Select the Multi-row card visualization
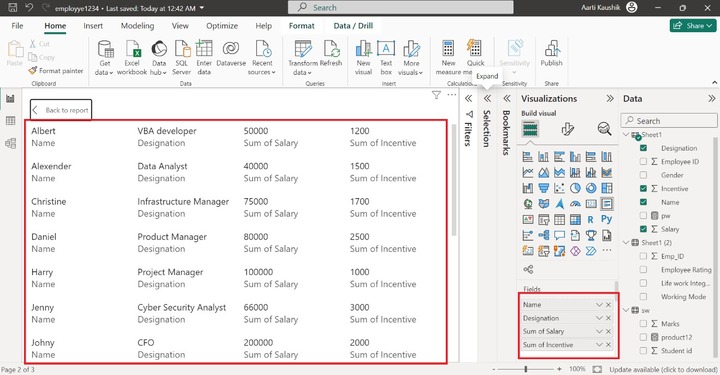The height and width of the screenshot is (375, 720). coord(607,203)
